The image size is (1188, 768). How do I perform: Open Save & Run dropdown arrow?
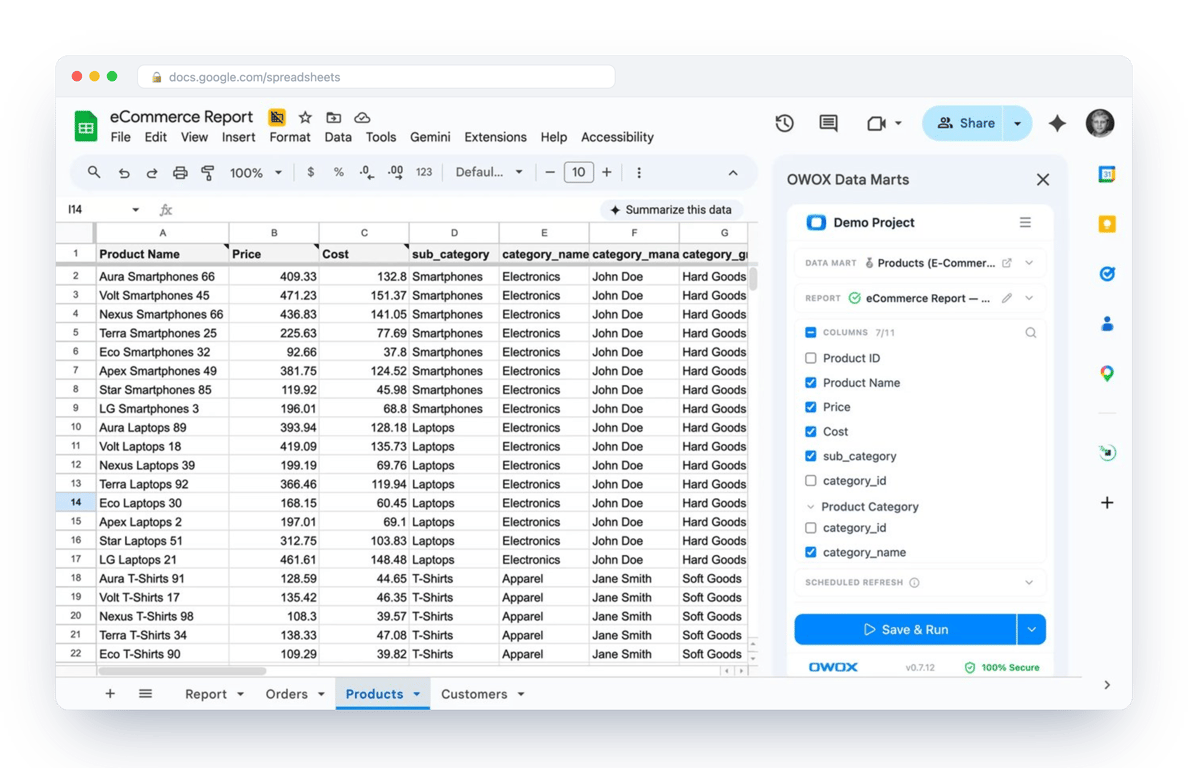(1031, 629)
